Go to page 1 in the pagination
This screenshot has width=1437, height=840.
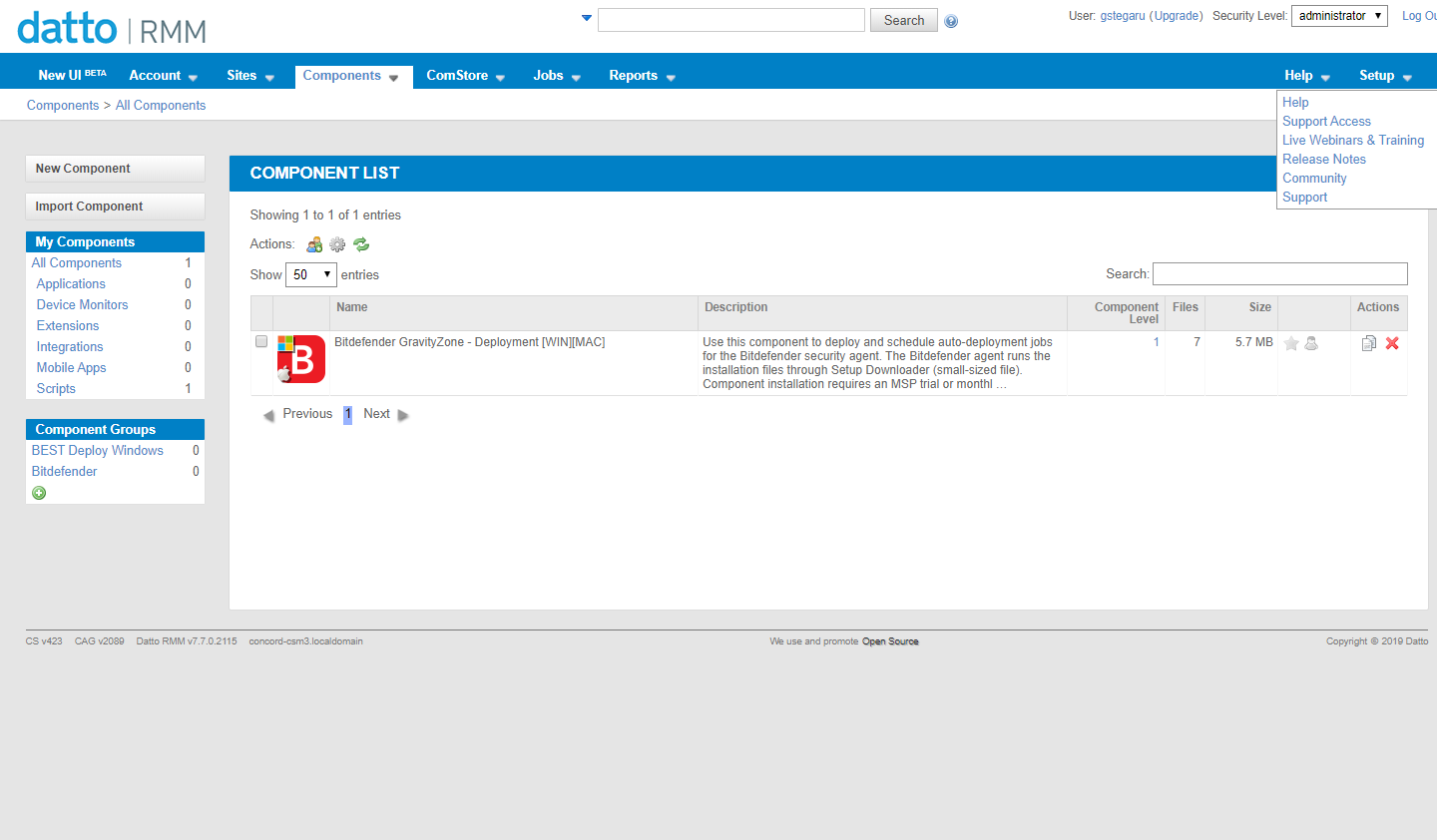(x=347, y=415)
